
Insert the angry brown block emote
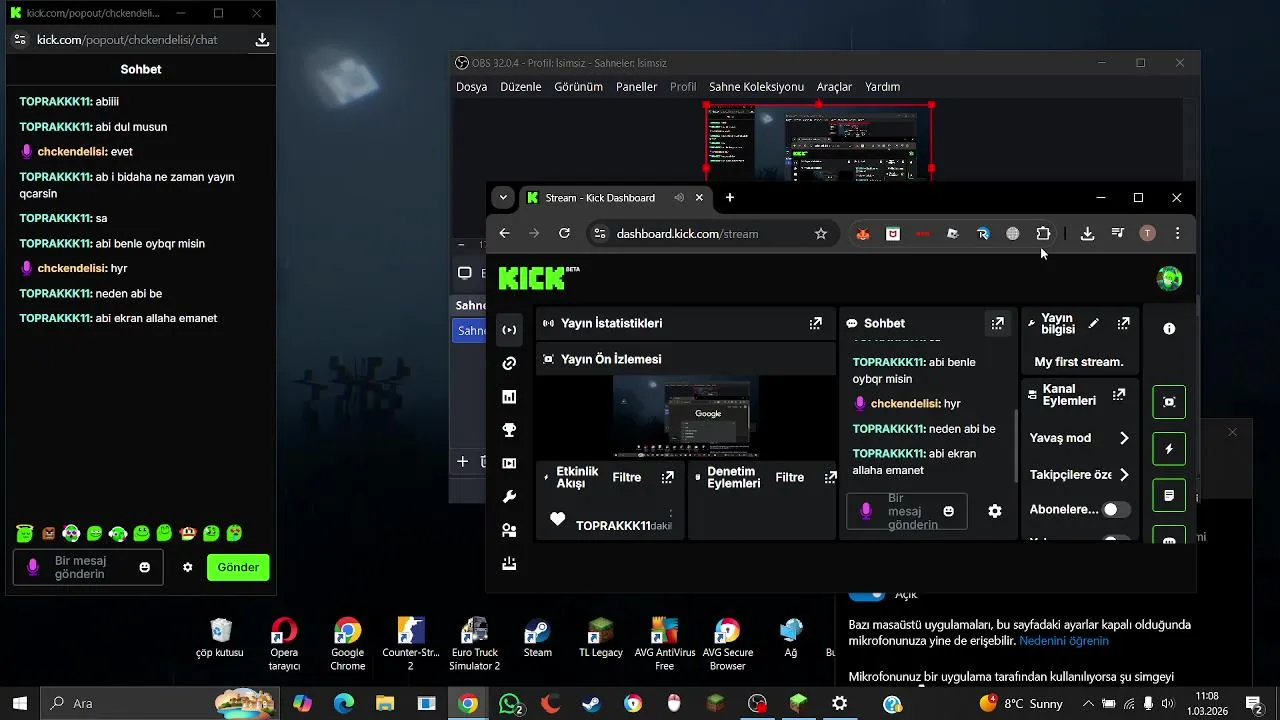(x=48, y=533)
